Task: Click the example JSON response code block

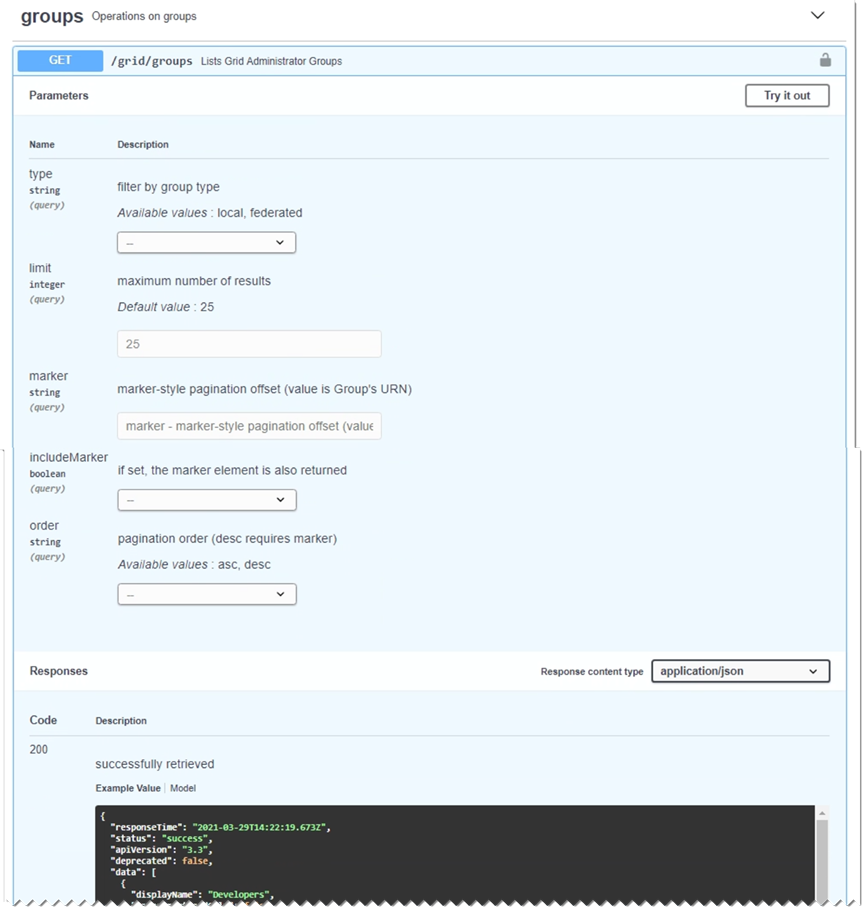Action: pos(450,855)
